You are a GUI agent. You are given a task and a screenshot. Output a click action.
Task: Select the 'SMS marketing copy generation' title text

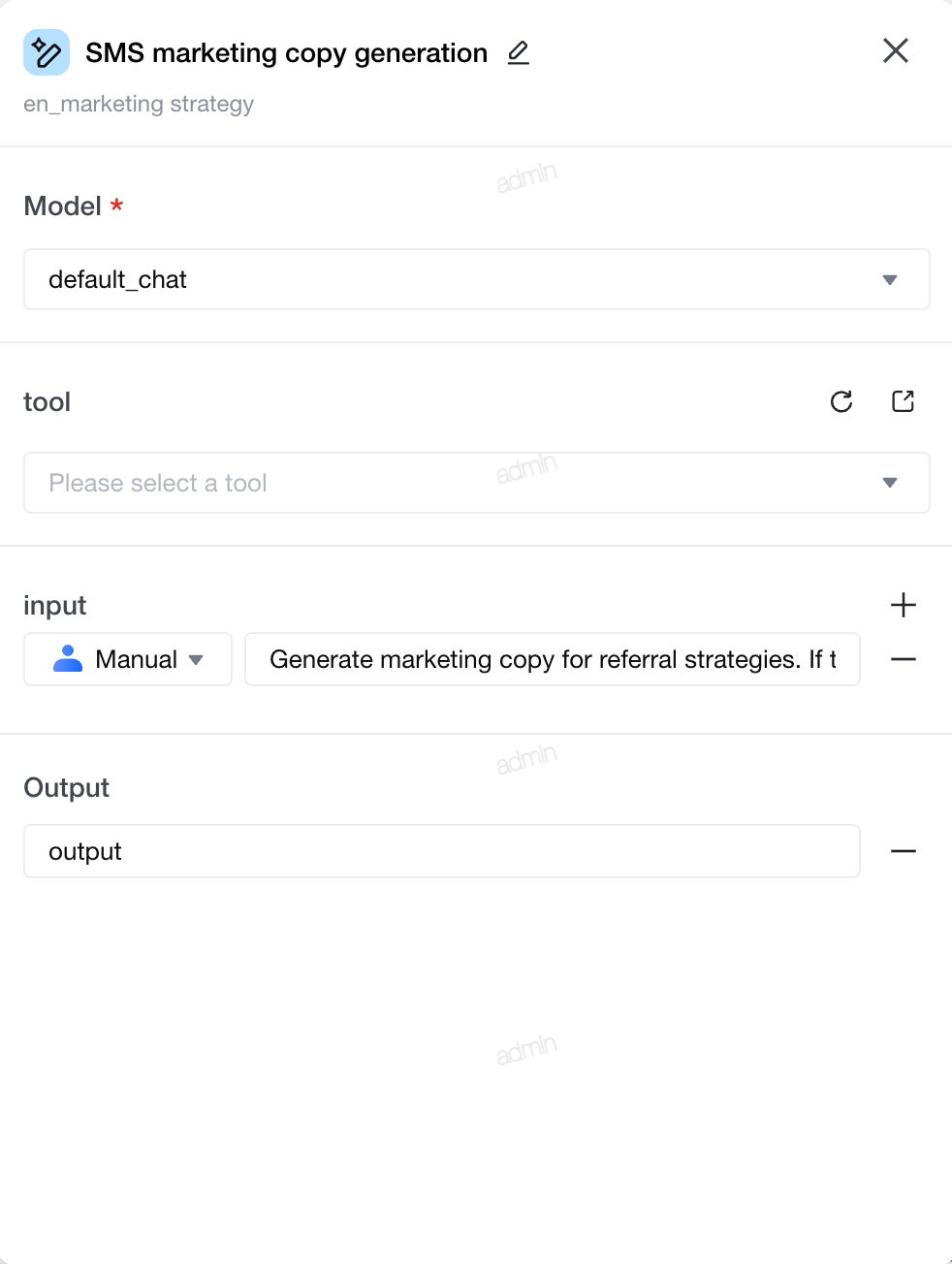point(286,52)
